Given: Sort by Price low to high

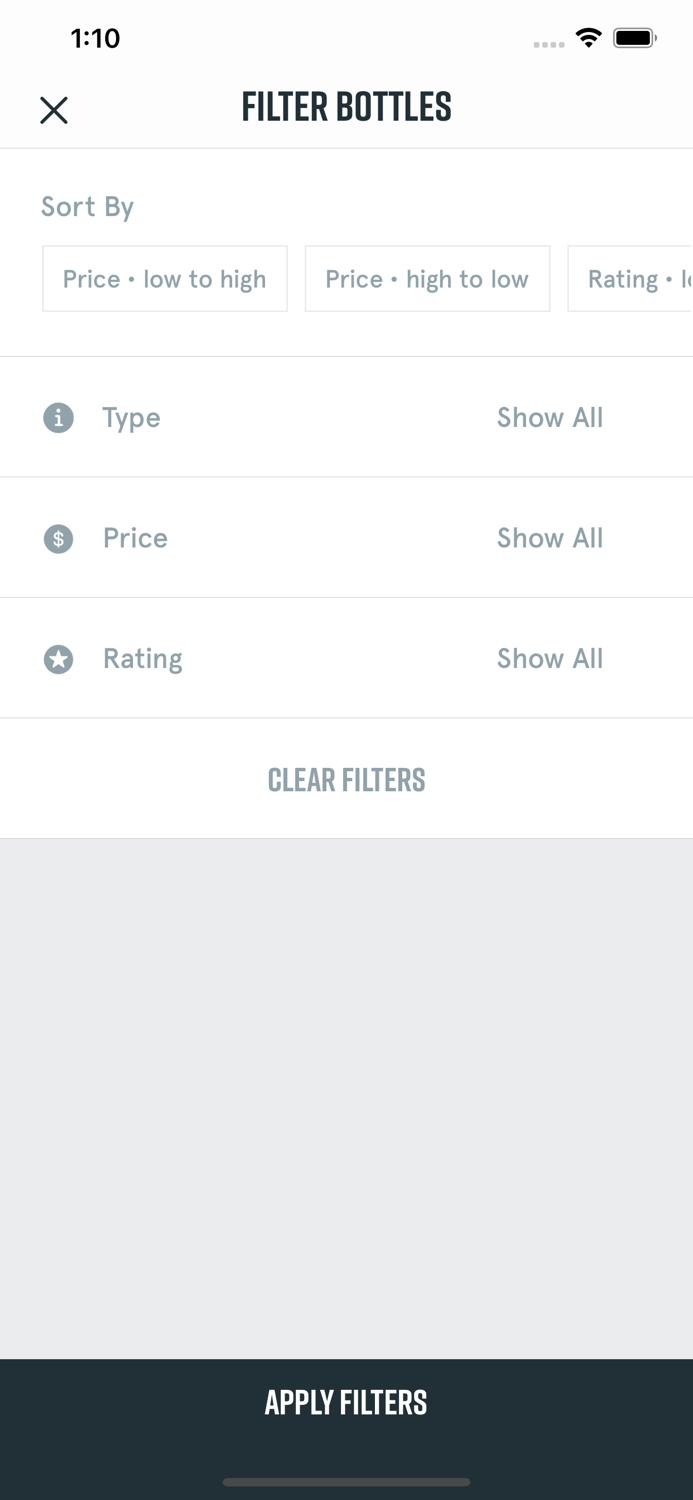Looking at the screenshot, I should coord(165,279).
